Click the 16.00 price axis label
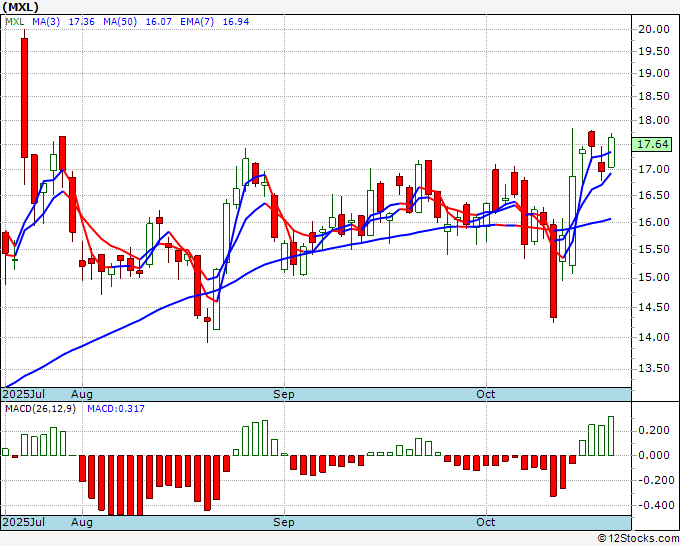The height and width of the screenshot is (546, 680). pos(654,222)
